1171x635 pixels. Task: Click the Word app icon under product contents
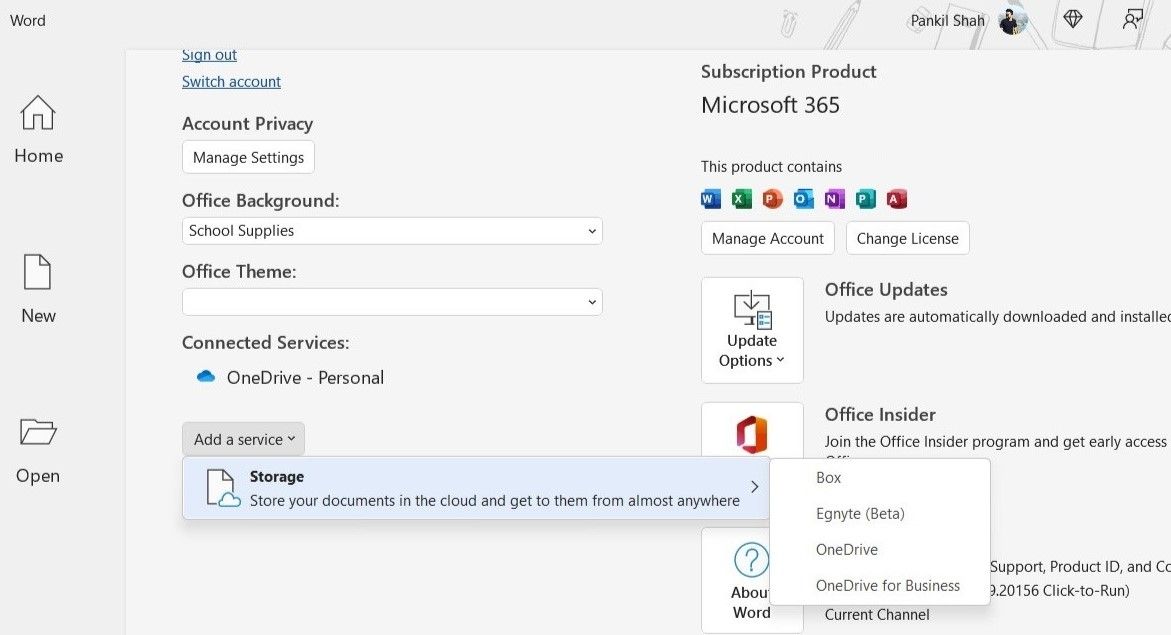pos(711,199)
